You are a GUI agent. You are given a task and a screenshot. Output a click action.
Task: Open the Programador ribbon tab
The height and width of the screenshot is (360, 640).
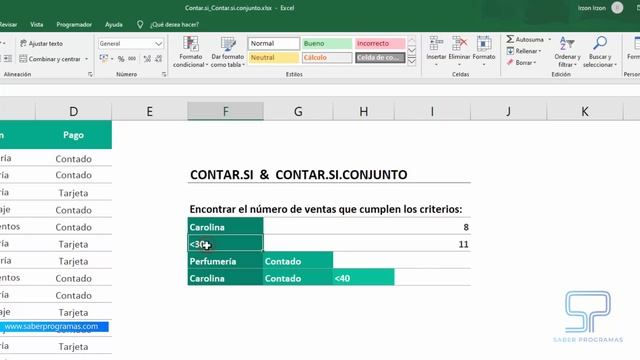74,24
